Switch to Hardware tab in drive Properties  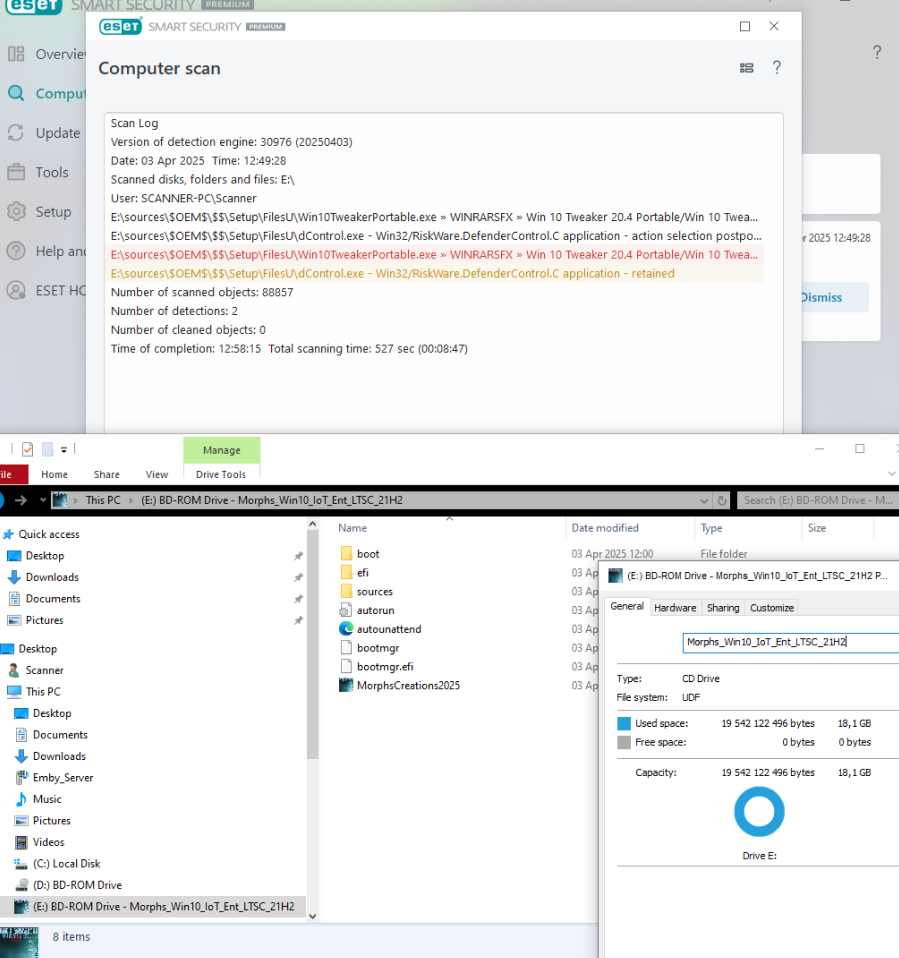click(675, 608)
